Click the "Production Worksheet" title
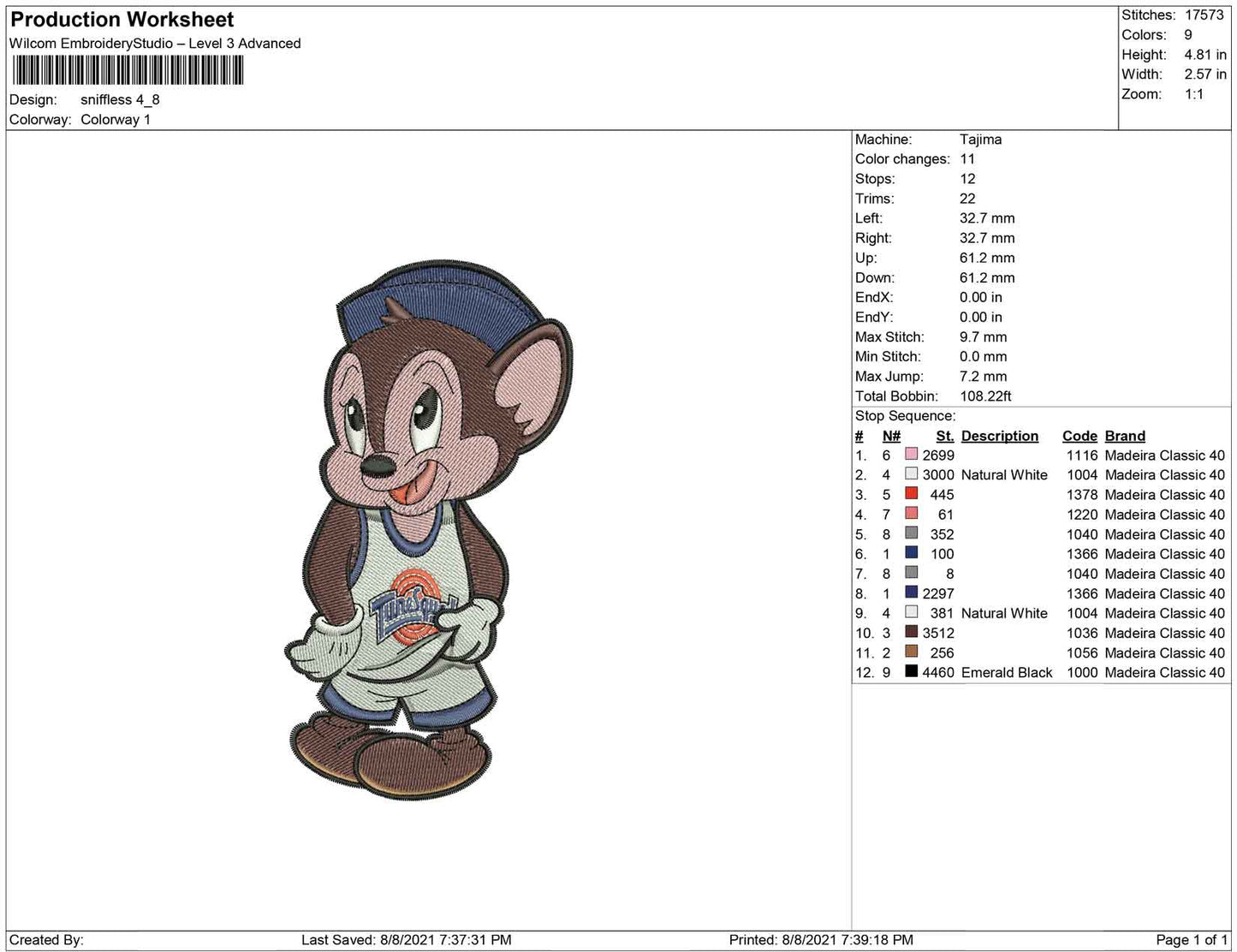1237x952 pixels. tap(122, 20)
